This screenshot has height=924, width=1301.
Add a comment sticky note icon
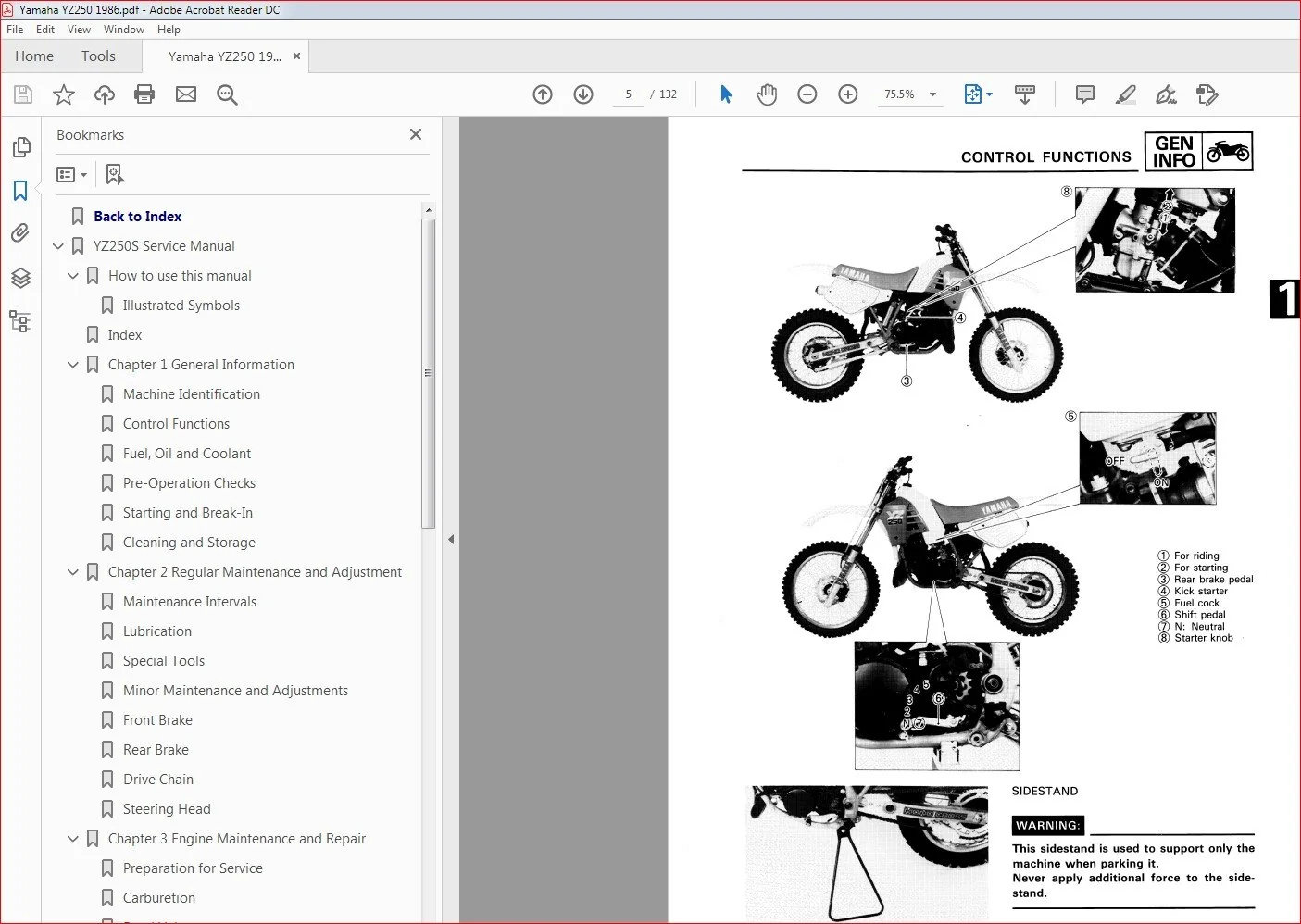tap(1085, 94)
